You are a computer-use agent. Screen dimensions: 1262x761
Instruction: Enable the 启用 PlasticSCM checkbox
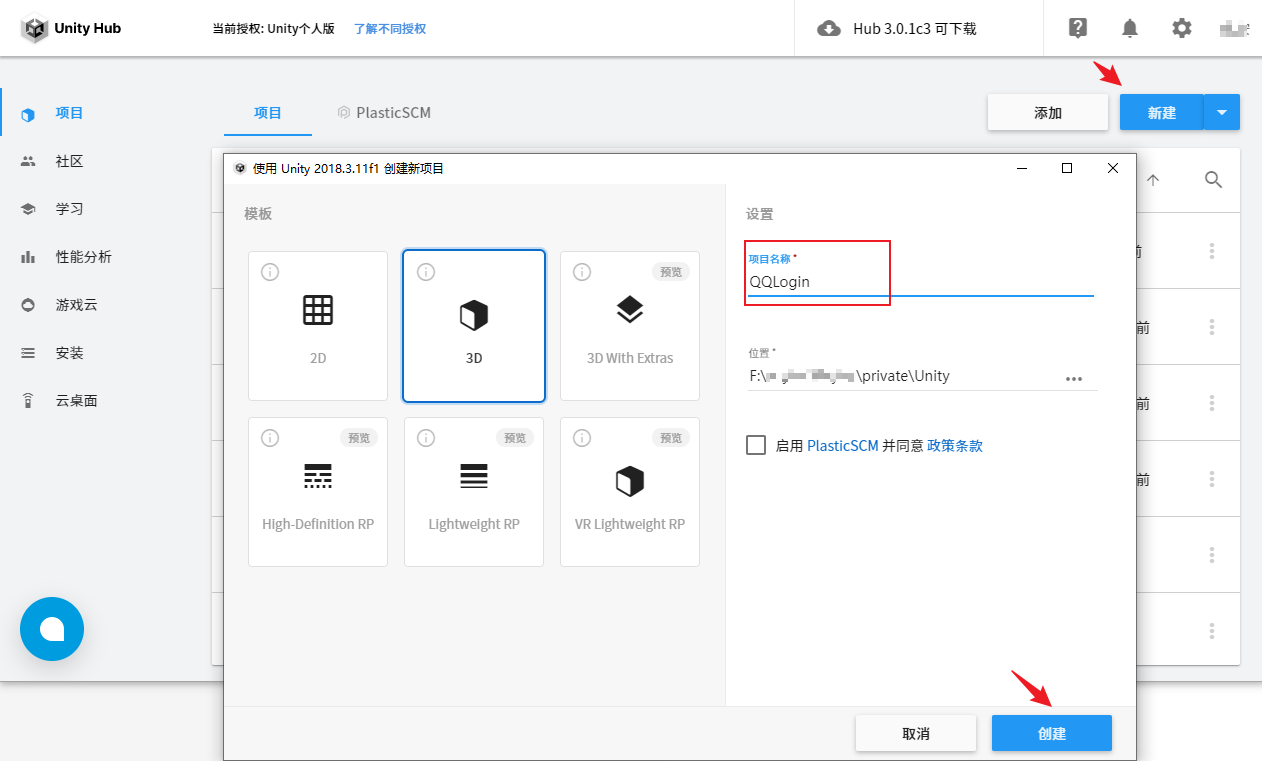[x=755, y=445]
